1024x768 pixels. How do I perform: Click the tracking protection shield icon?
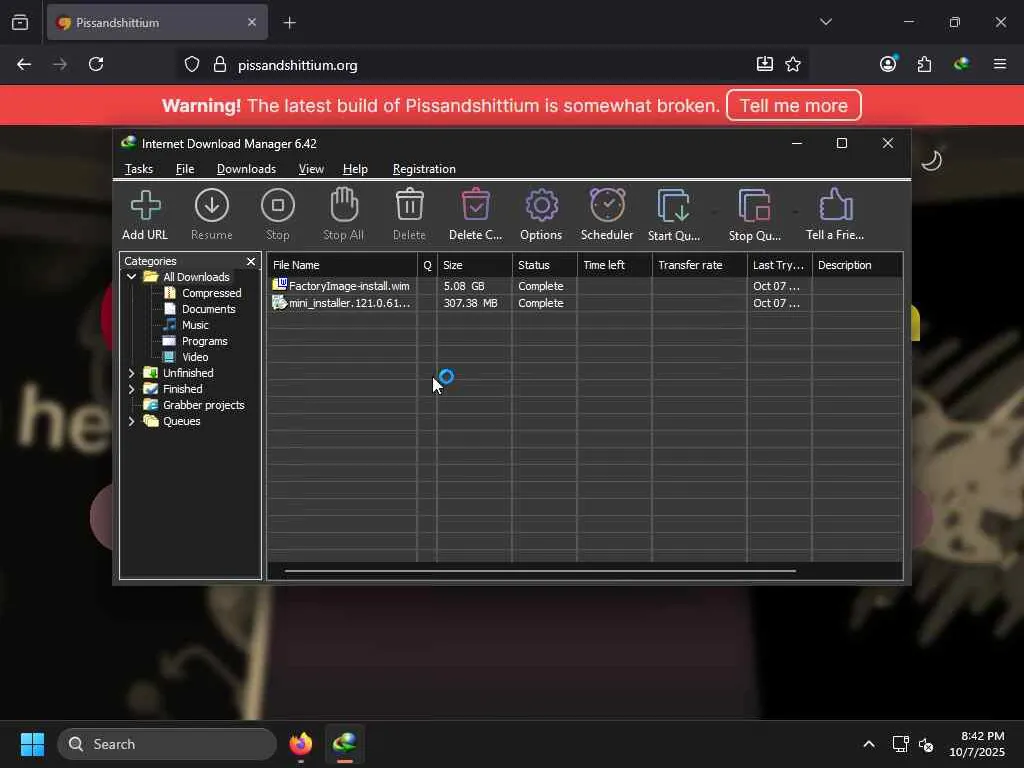pos(191,65)
